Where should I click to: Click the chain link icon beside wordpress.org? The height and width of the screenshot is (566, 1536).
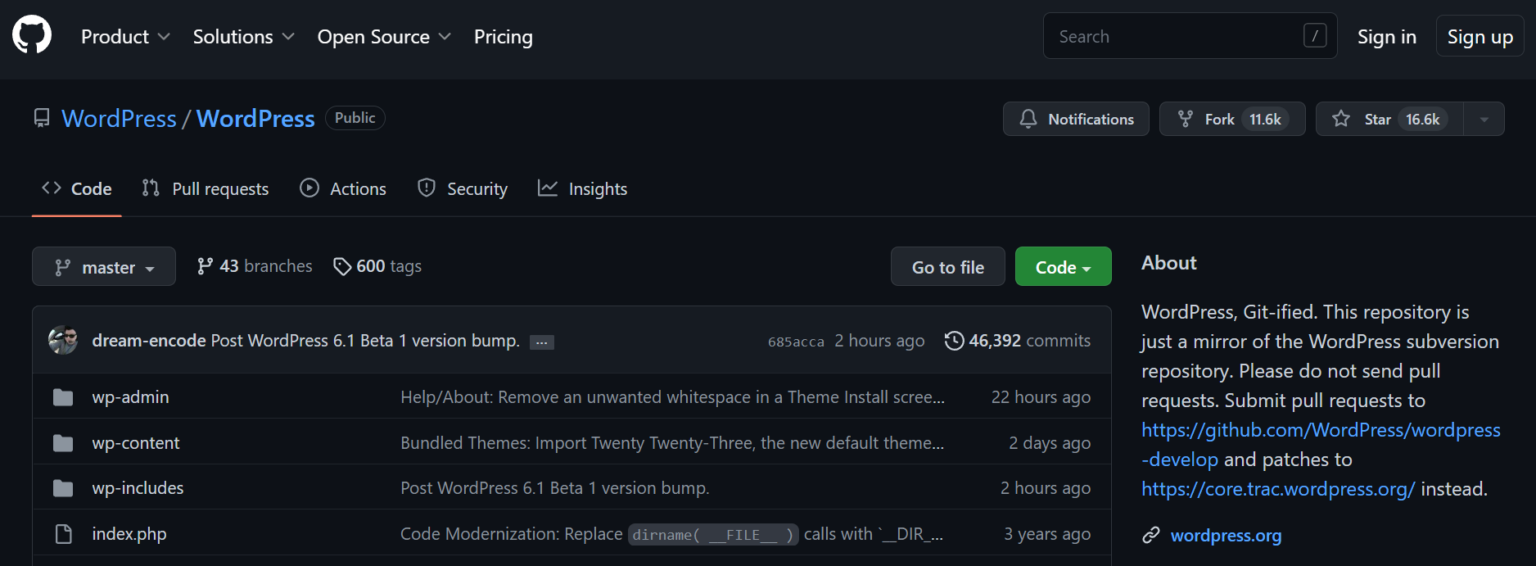[x=1151, y=535]
